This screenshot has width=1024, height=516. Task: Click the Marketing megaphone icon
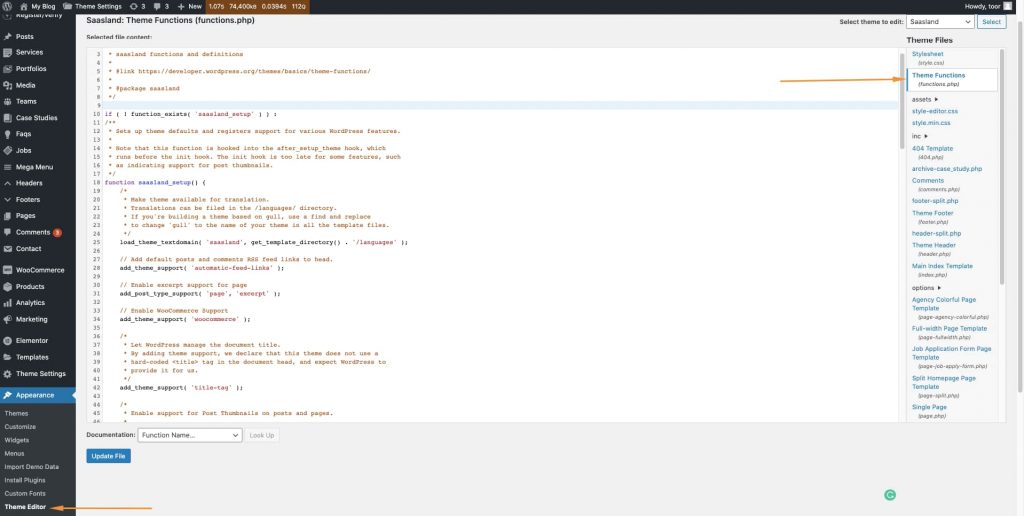coord(8,319)
